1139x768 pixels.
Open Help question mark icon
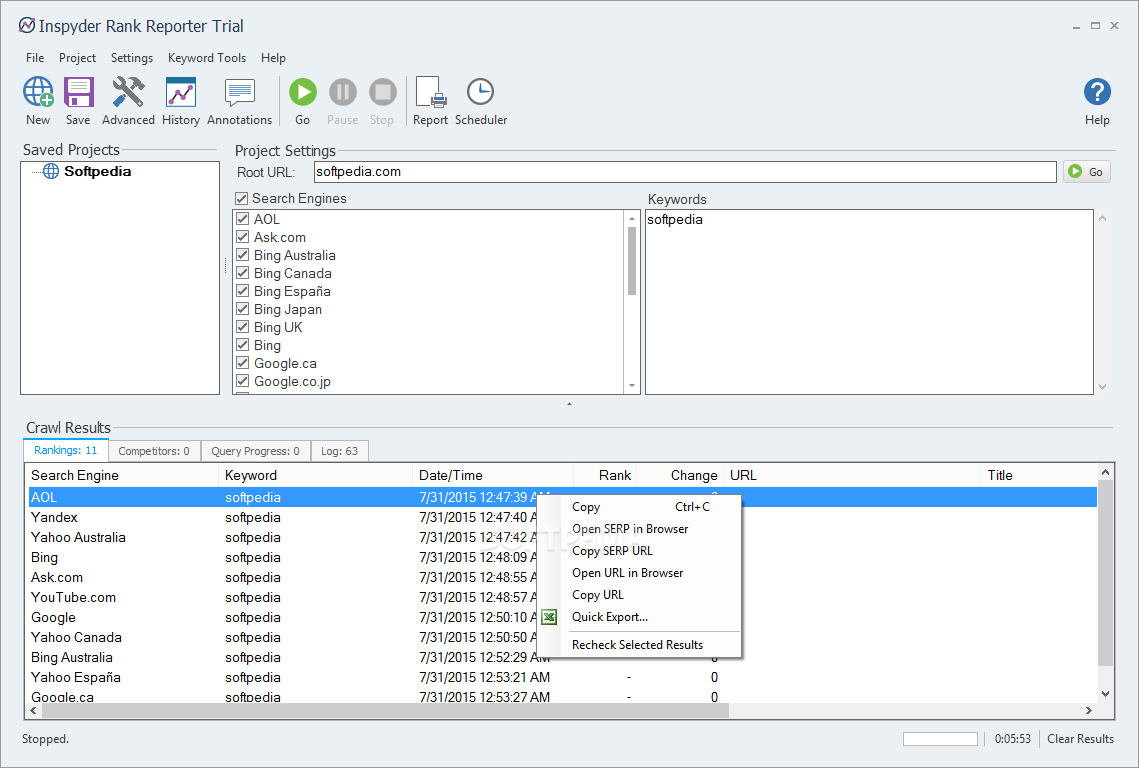1097,92
